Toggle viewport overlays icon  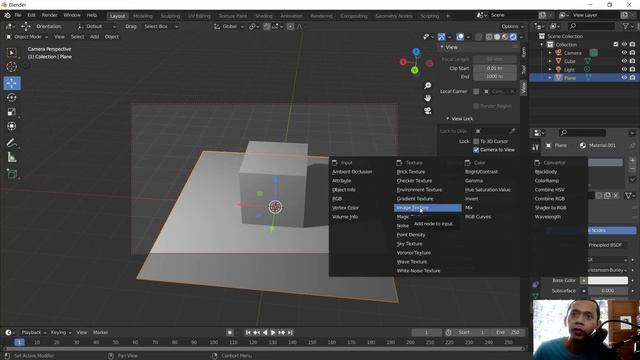pos(460,37)
